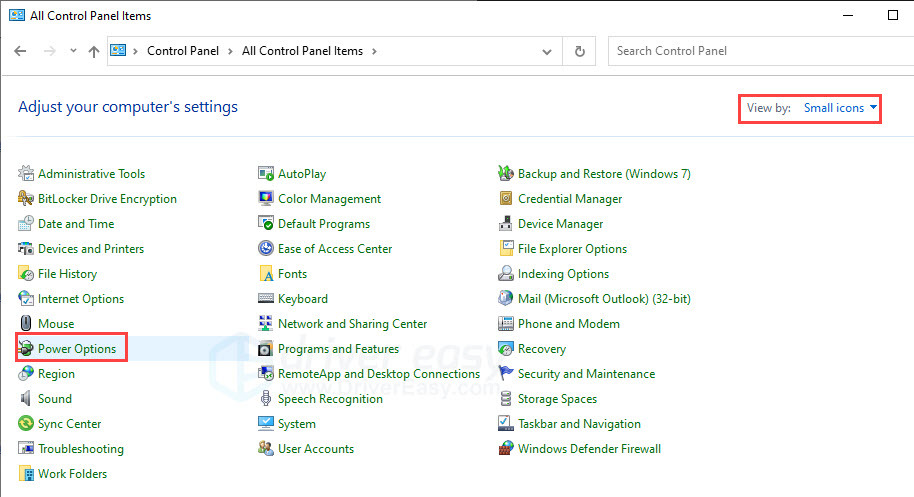Viewport: 914px width, 497px height.
Task: Click the Mouse icon
Action: pyautogui.click(x=26, y=323)
